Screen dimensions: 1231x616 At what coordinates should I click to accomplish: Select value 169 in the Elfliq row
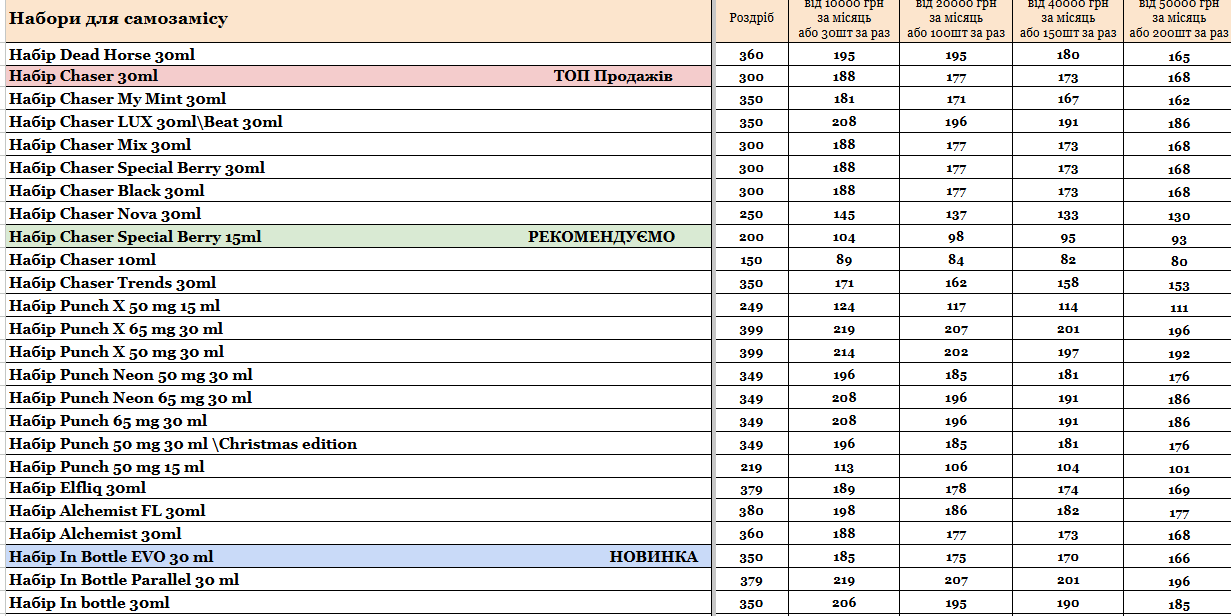1179,491
